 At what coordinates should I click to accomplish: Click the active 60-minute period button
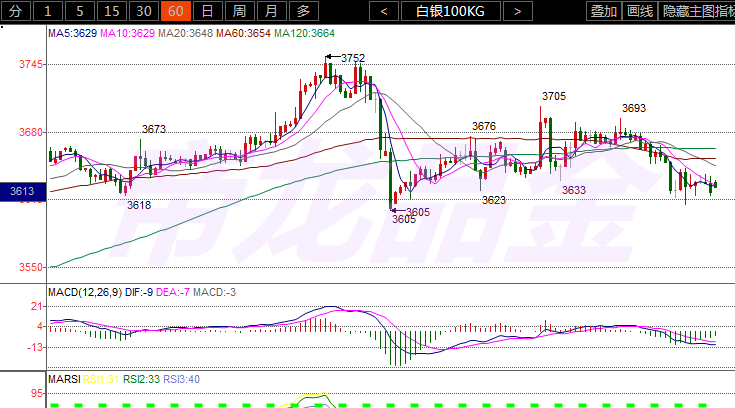coord(175,12)
